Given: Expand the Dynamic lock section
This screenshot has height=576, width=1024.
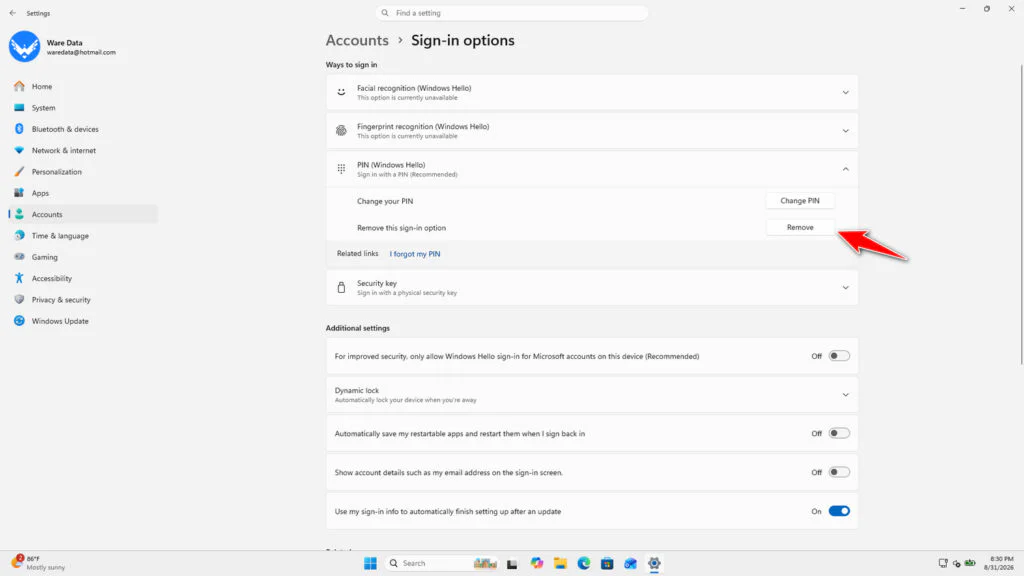Looking at the screenshot, I should (845, 395).
